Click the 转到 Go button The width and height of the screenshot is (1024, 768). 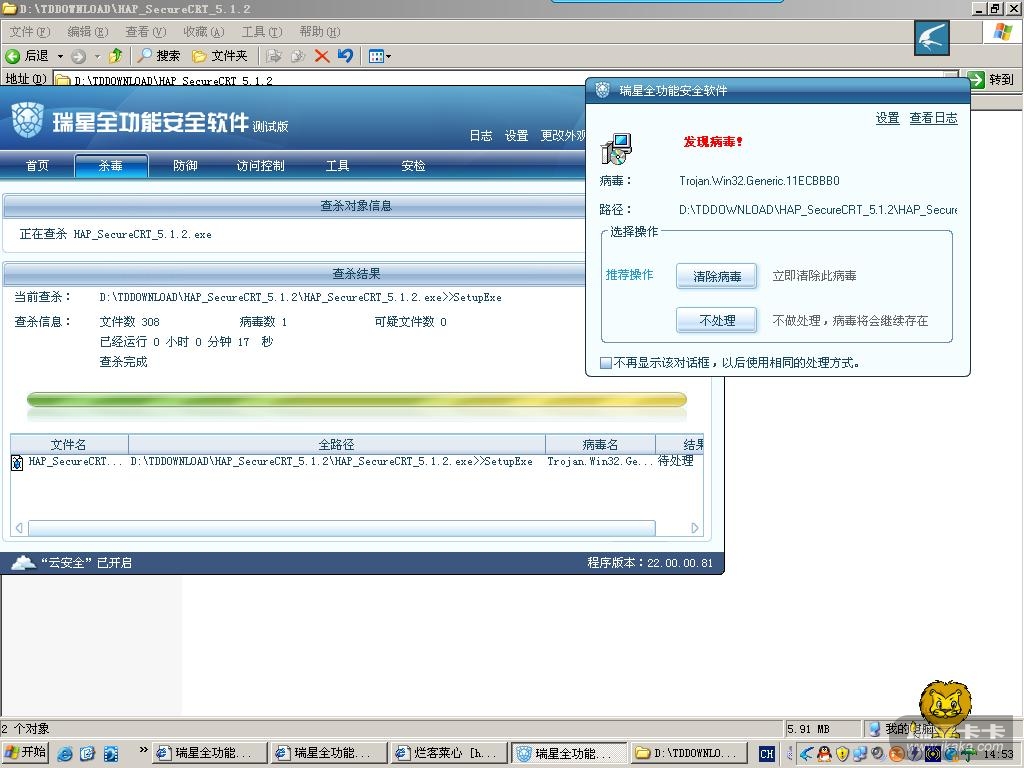point(991,80)
